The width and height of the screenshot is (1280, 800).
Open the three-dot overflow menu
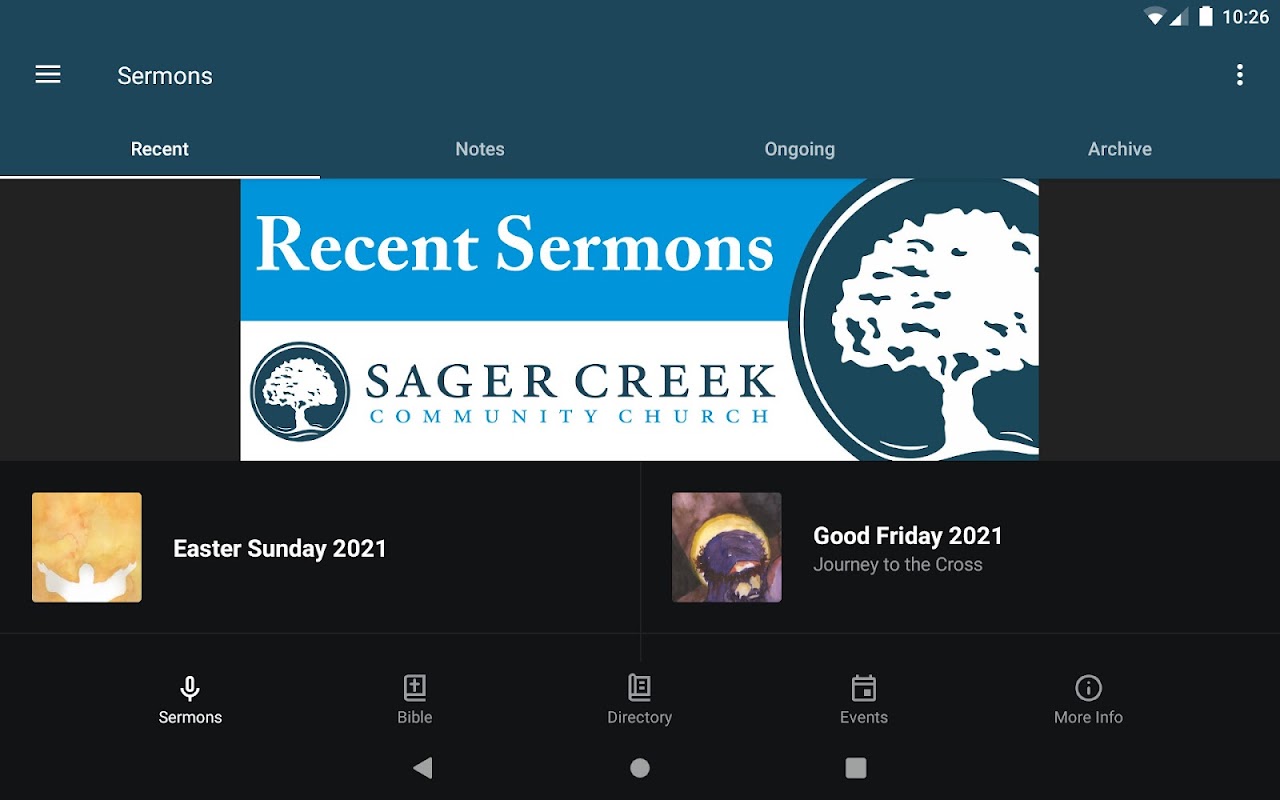pyautogui.click(x=1239, y=75)
